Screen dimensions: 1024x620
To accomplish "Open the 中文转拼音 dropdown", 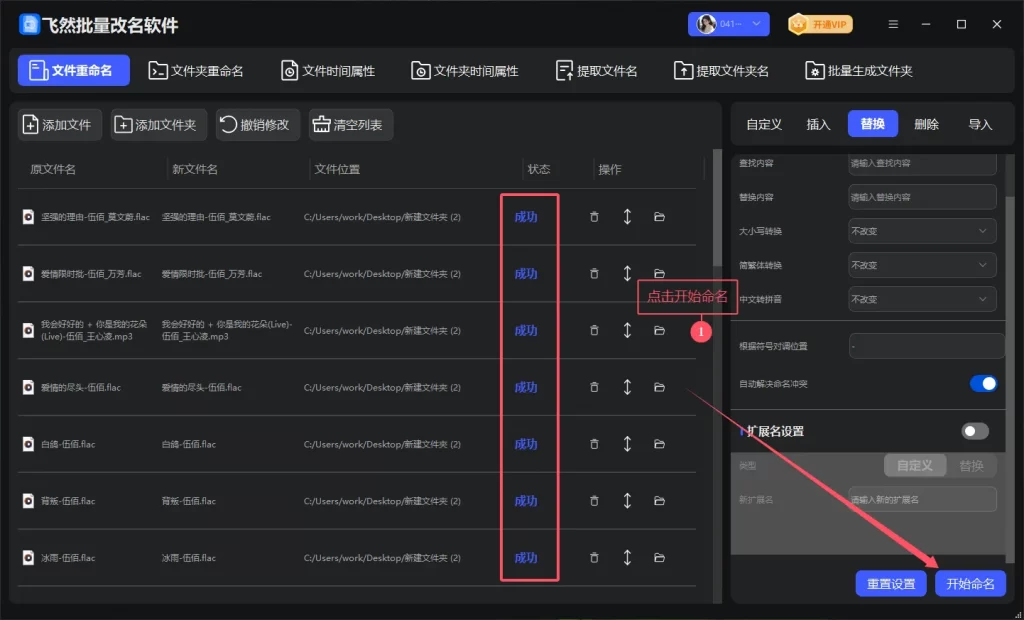I will pyautogui.click(x=921, y=299).
